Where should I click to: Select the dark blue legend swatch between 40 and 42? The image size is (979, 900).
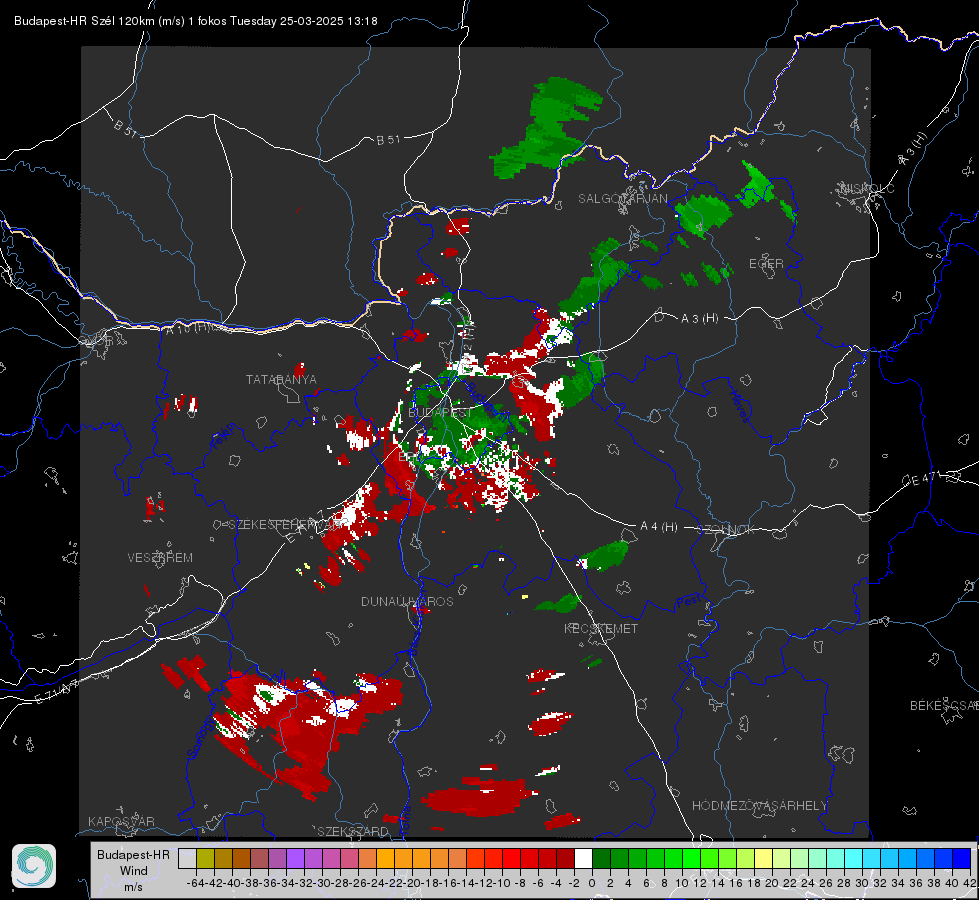[x=962, y=858]
